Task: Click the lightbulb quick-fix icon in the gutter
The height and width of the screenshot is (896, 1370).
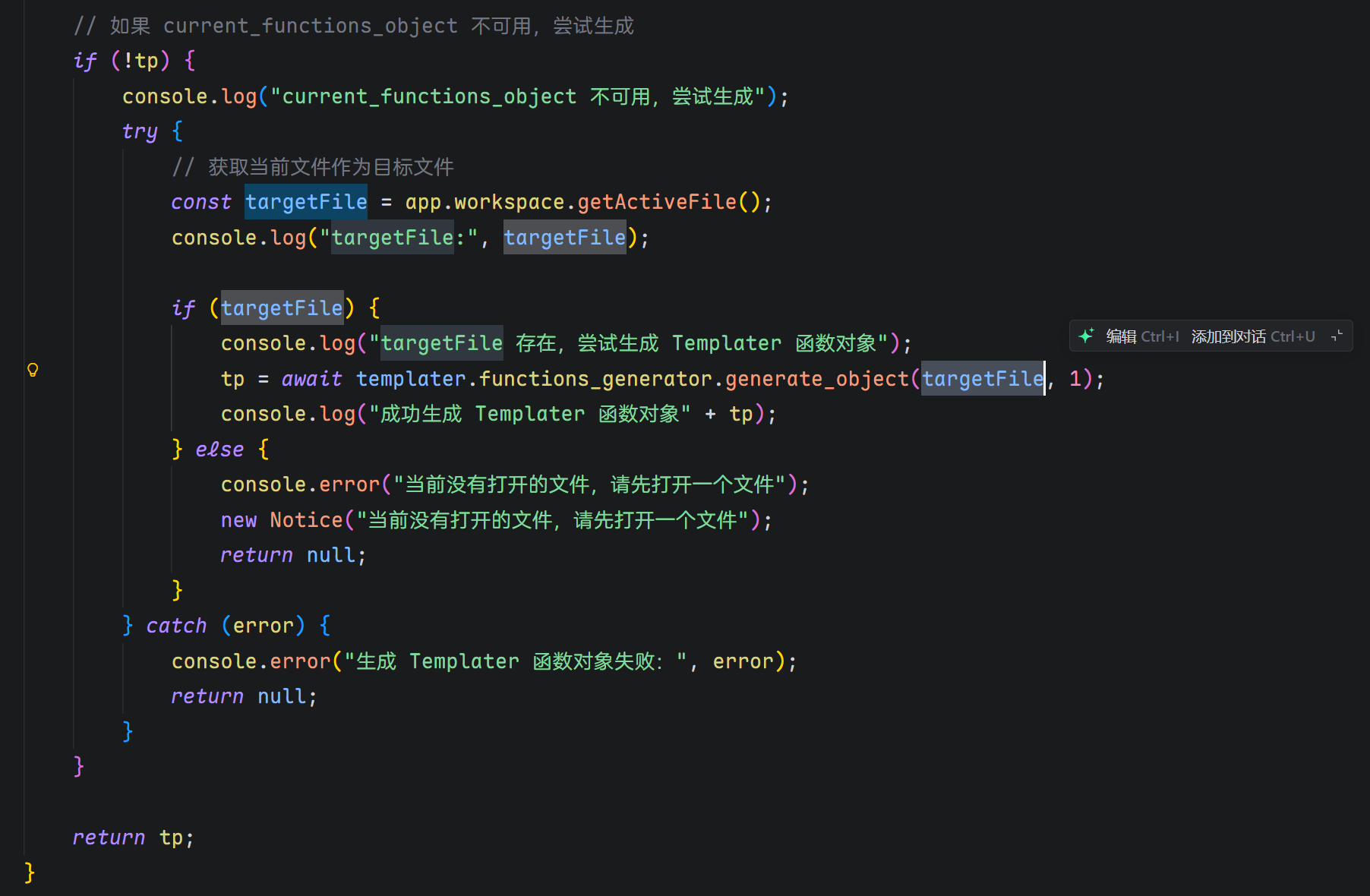Action: click(33, 370)
